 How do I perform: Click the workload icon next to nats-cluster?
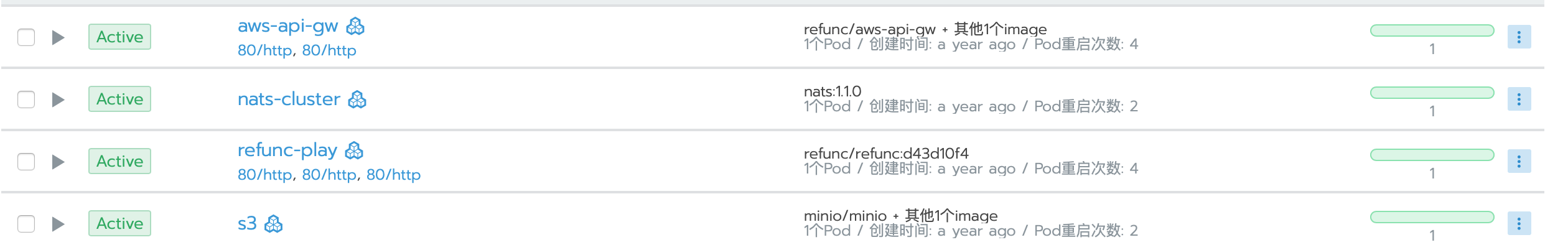tap(357, 100)
